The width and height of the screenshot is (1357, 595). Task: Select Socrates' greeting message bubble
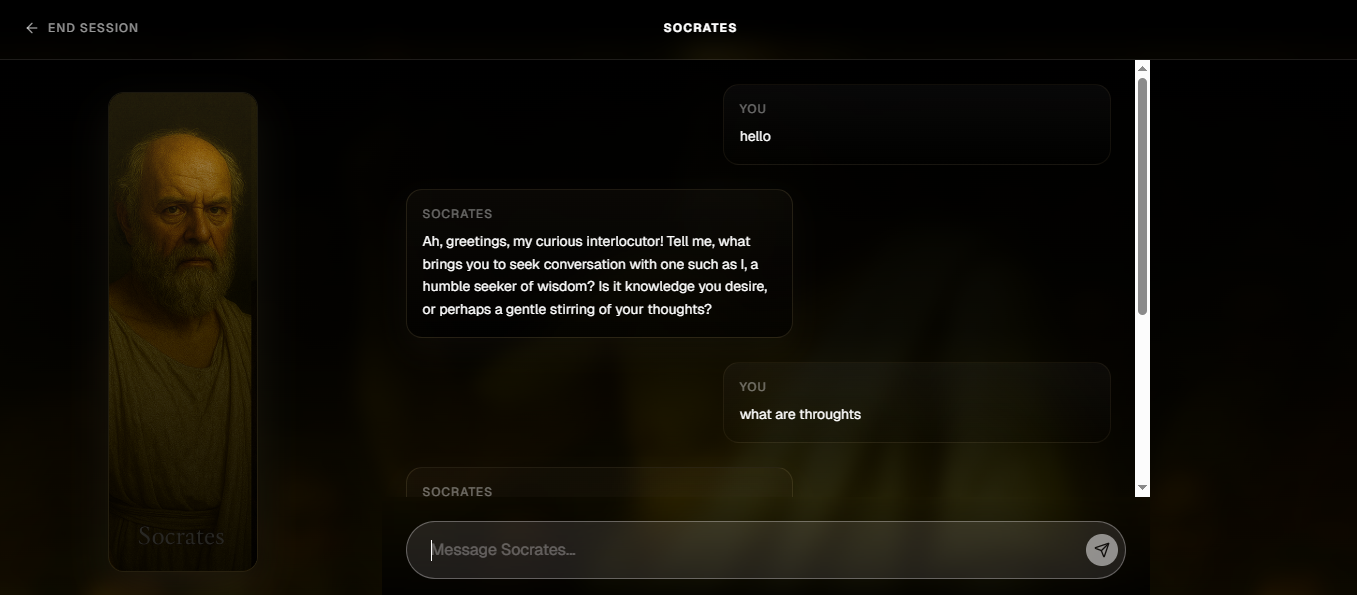(598, 262)
